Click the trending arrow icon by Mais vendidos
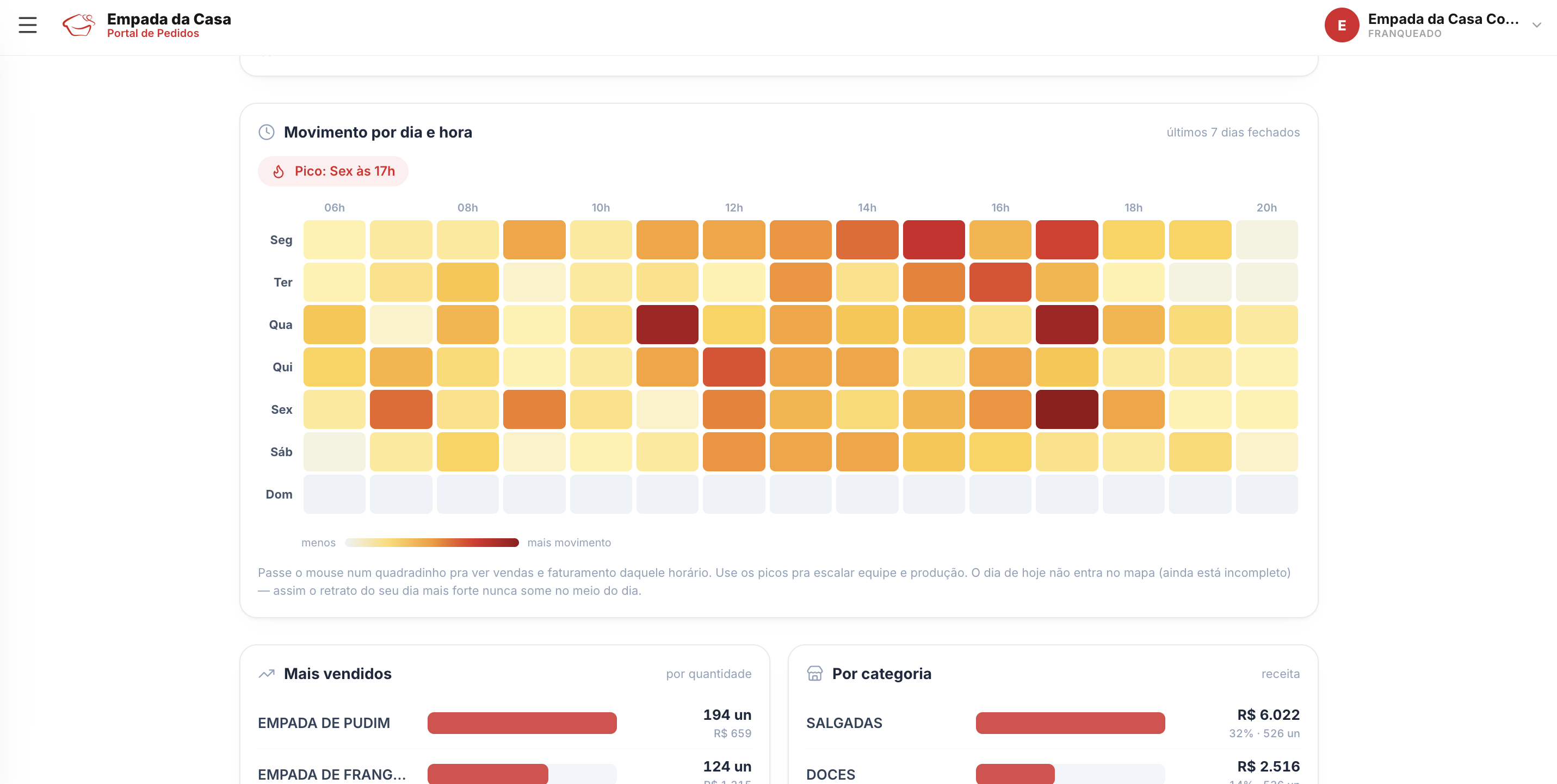The height and width of the screenshot is (784, 1557). tap(267, 674)
